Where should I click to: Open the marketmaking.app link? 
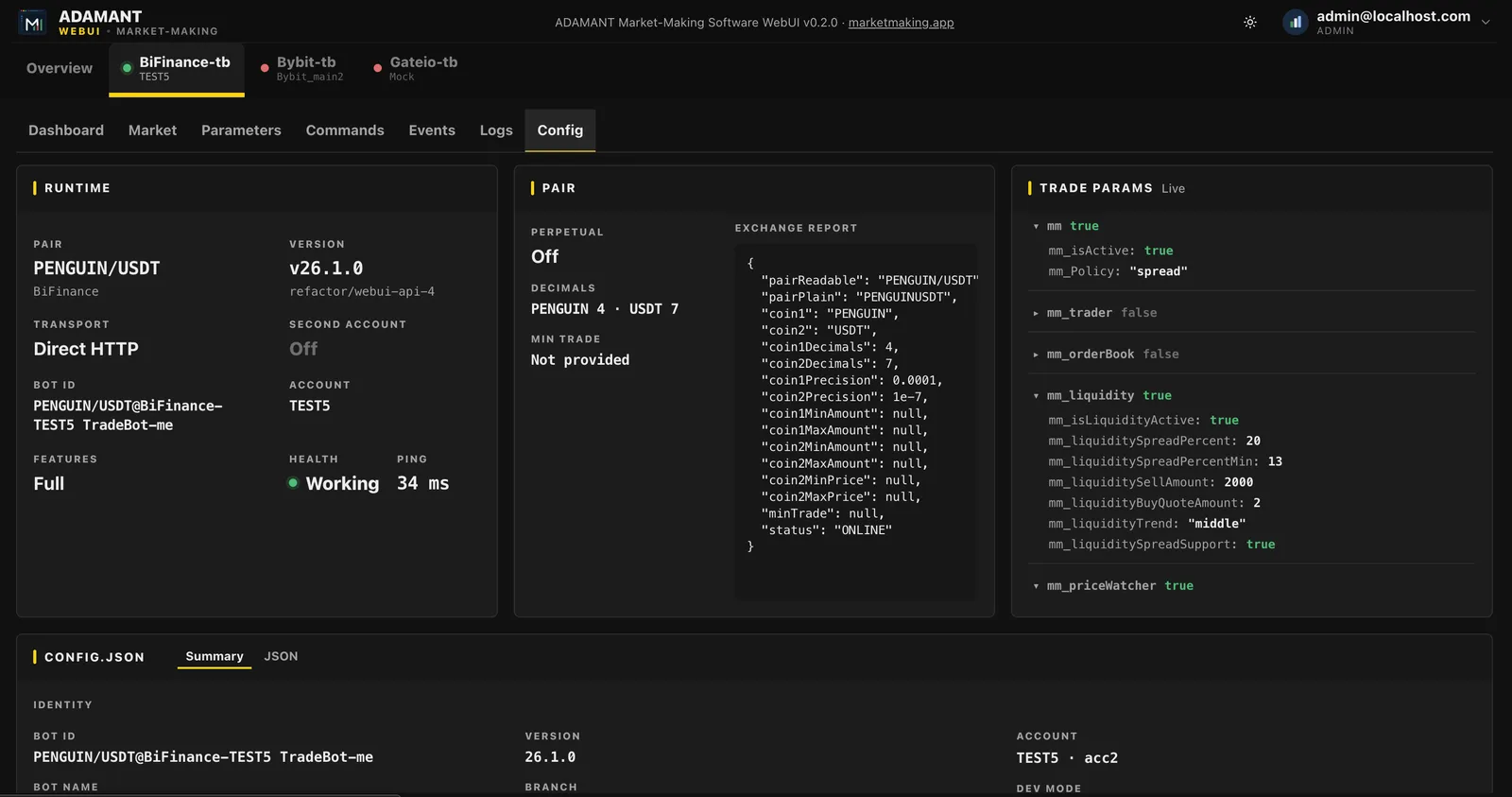[x=901, y=23]
